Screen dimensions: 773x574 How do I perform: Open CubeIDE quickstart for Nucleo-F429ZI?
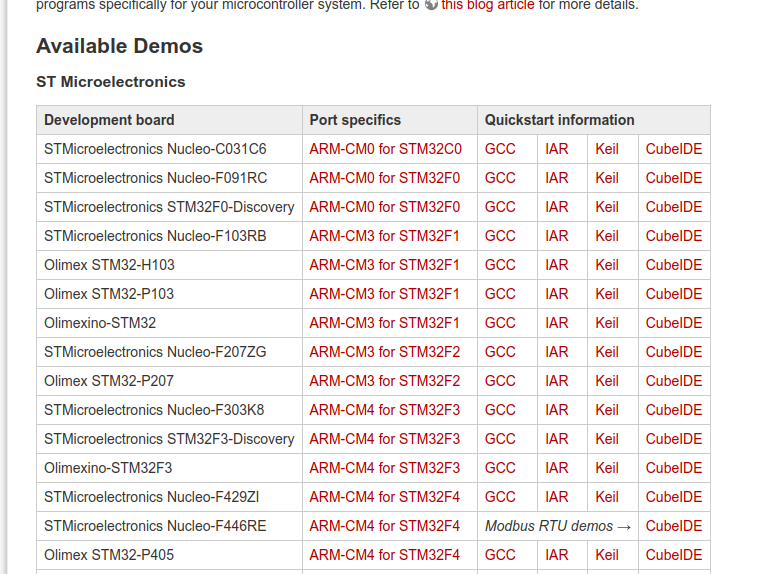[674, 497]
